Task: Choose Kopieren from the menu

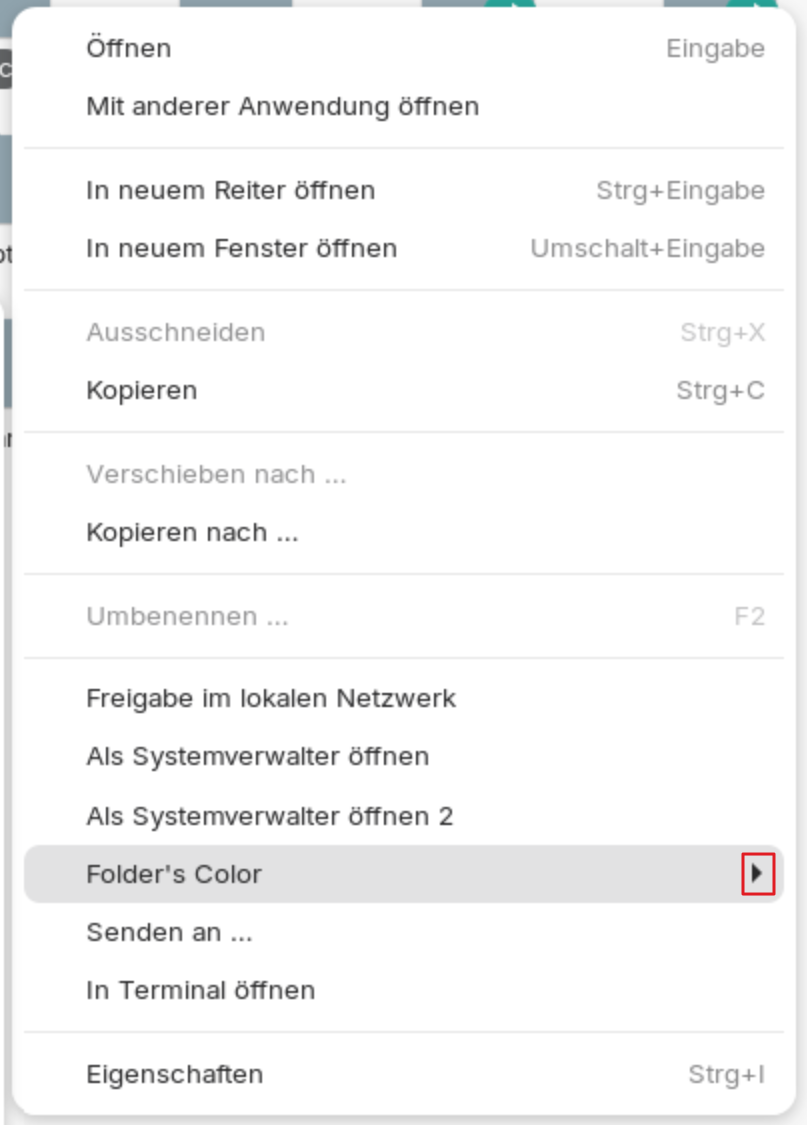Action: click(142, 390)
